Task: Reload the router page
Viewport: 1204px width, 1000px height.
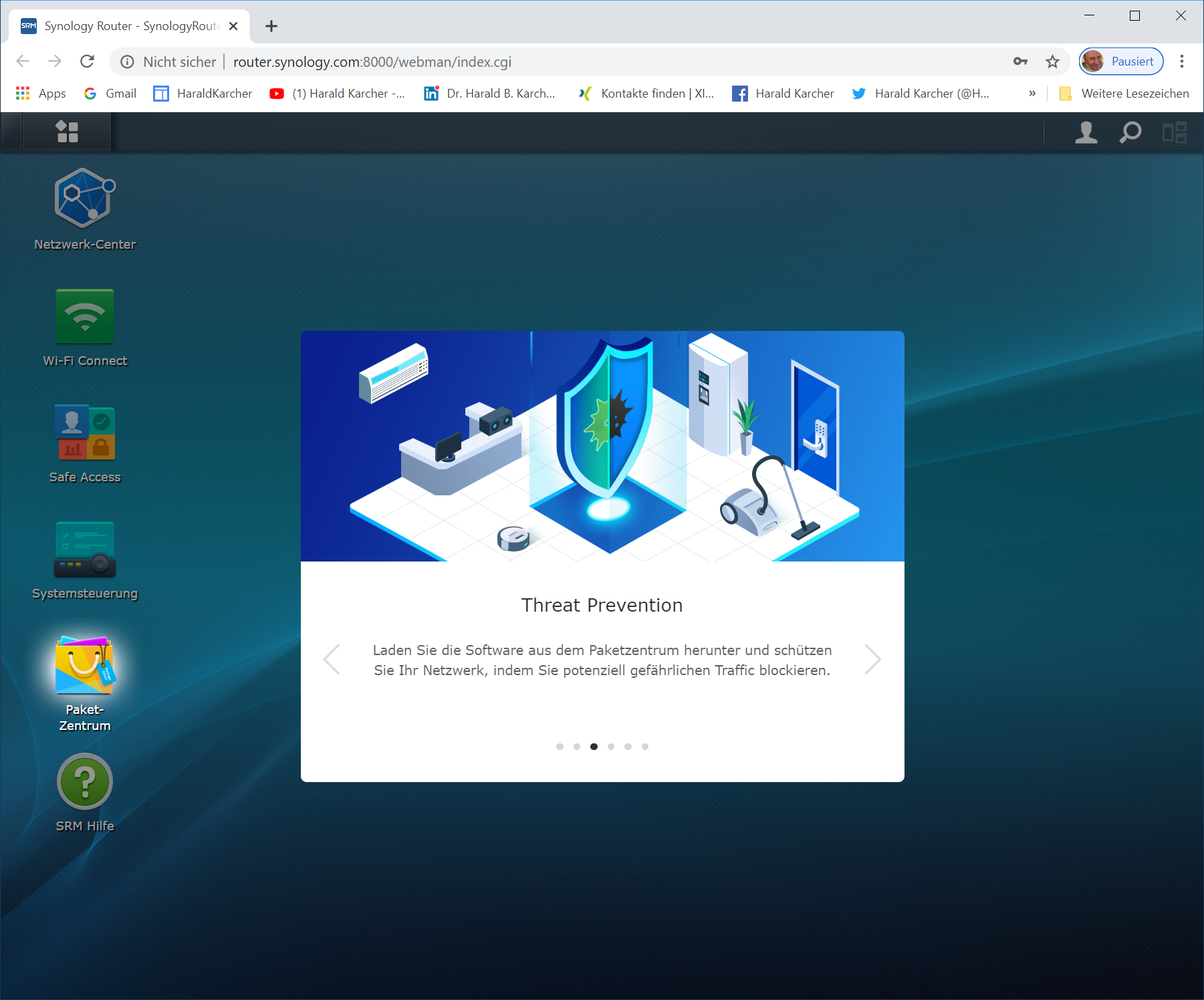Action: tap(87, 61)
